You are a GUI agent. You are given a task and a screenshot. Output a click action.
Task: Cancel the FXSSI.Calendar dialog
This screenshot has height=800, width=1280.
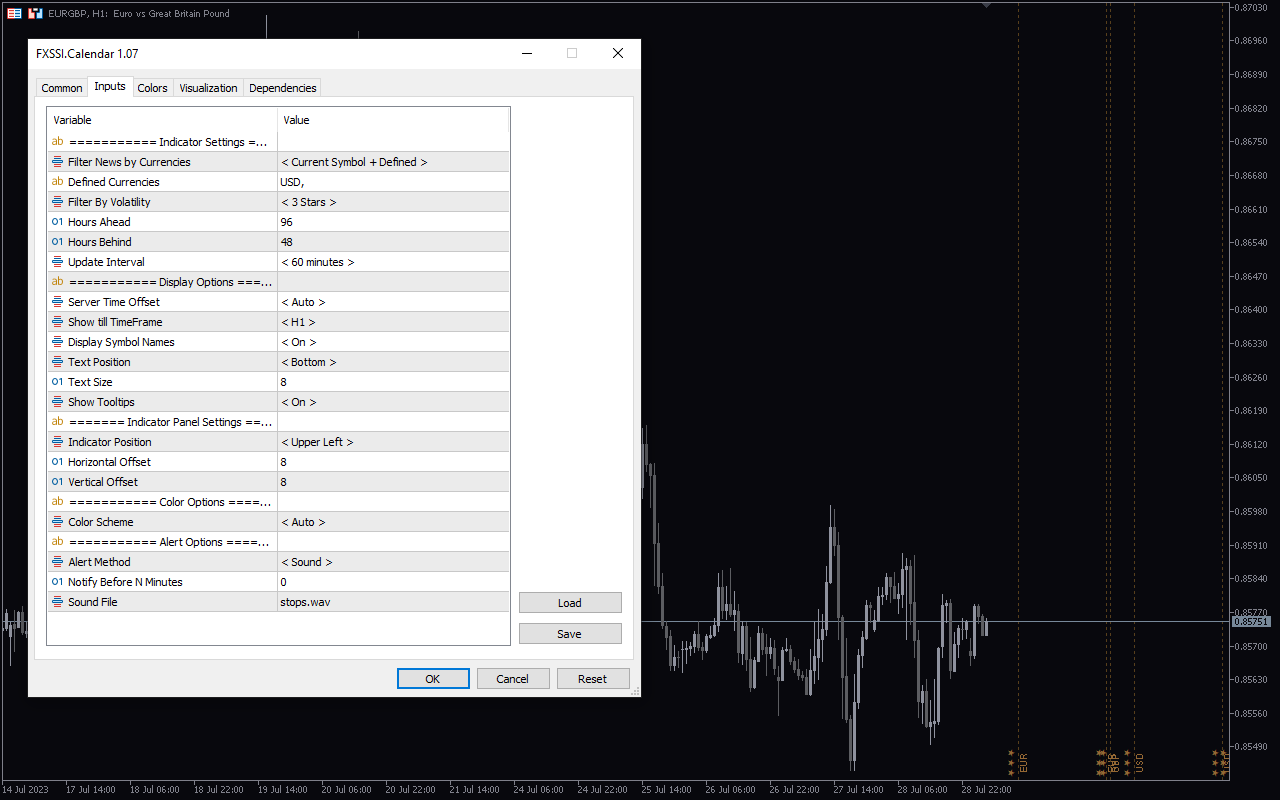(513, 679)
